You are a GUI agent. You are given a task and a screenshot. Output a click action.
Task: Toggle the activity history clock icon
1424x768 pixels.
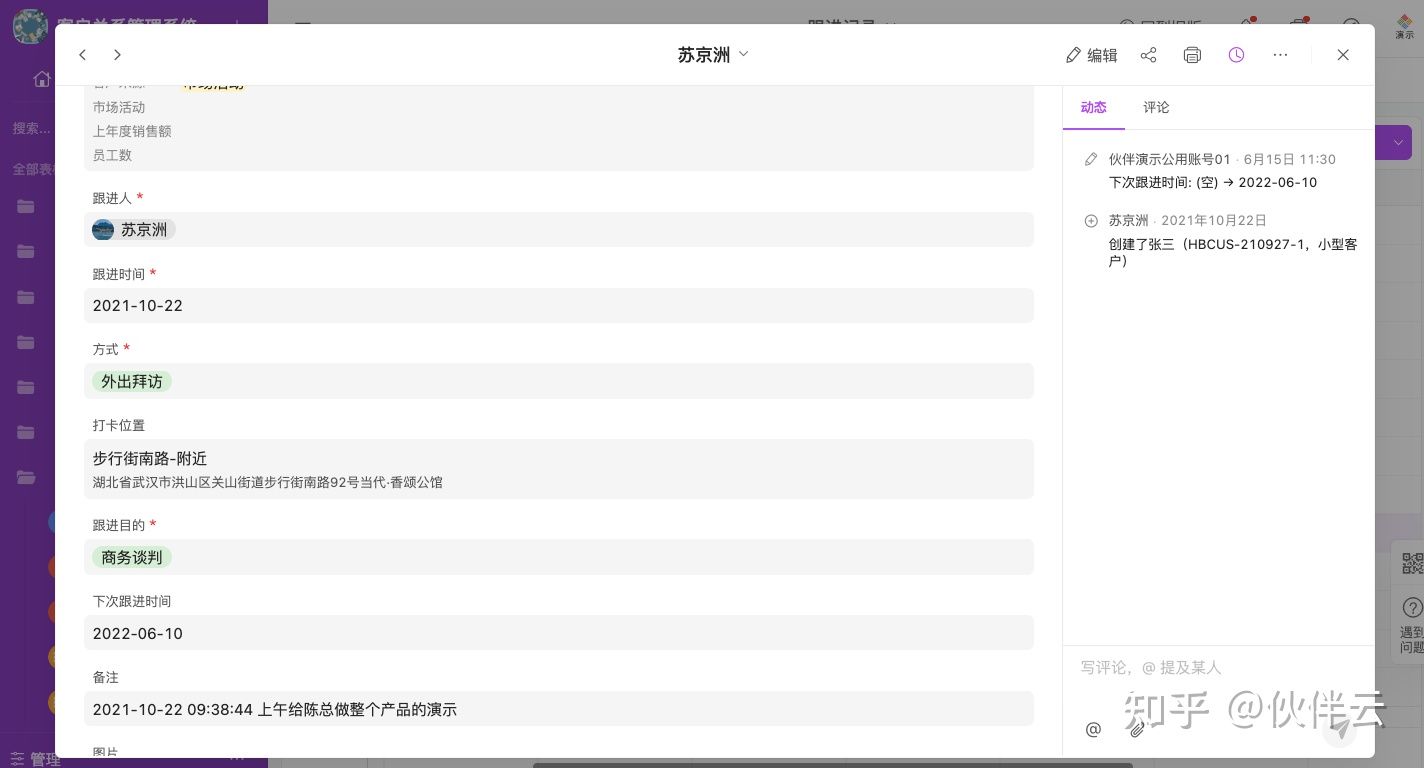[1236, 55]
